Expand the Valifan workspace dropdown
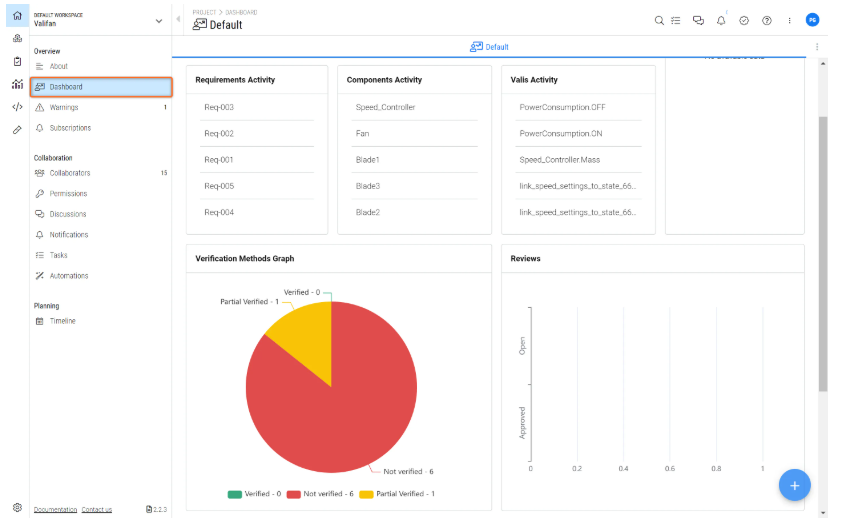 coord(159,21)
